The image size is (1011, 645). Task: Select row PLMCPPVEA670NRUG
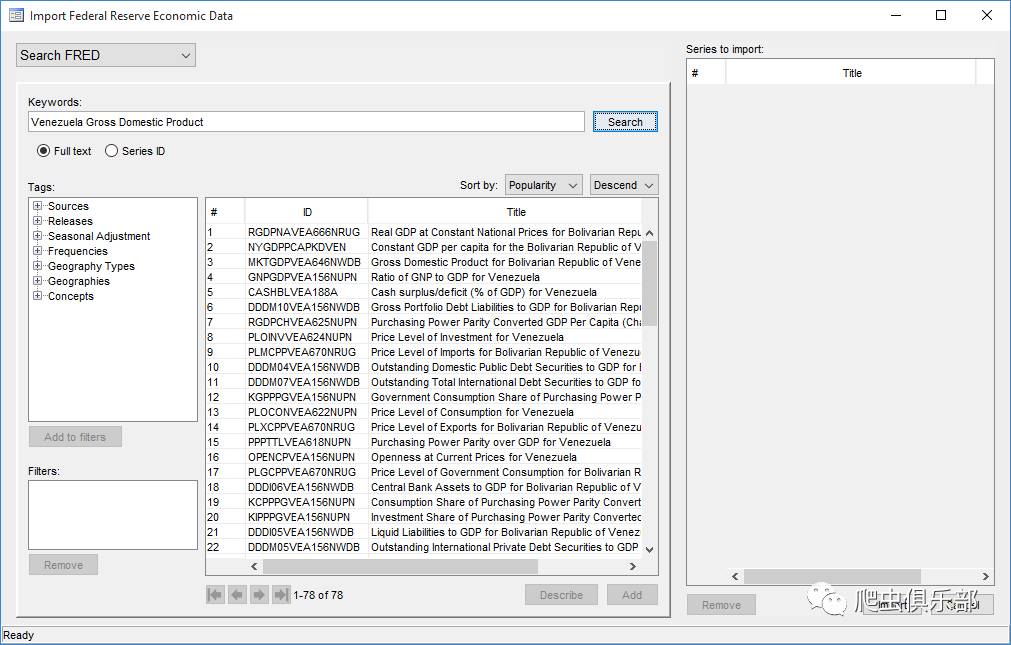pos(424,352)
